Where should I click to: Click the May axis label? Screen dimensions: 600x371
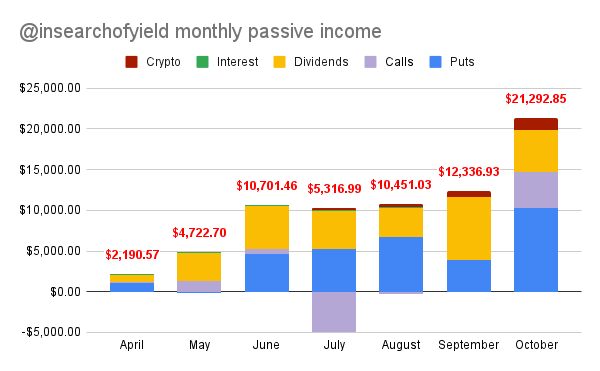[x=199, y=345]
